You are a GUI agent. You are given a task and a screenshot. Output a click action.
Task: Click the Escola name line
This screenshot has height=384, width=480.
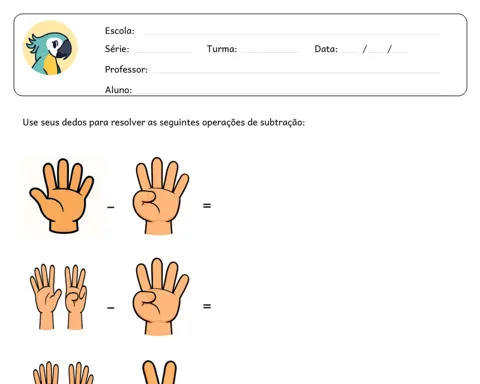(x=292, y=34)
